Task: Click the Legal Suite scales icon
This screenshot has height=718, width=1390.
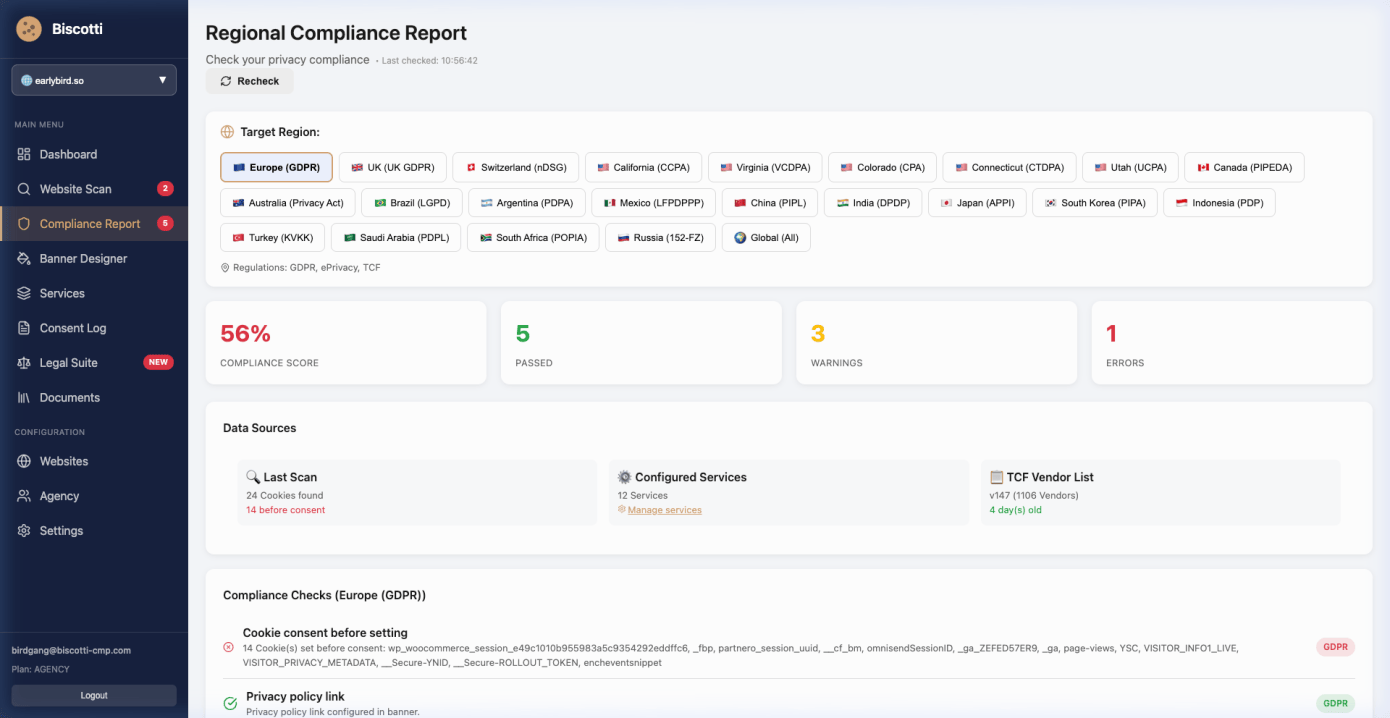Action: (x=24, y=363)
